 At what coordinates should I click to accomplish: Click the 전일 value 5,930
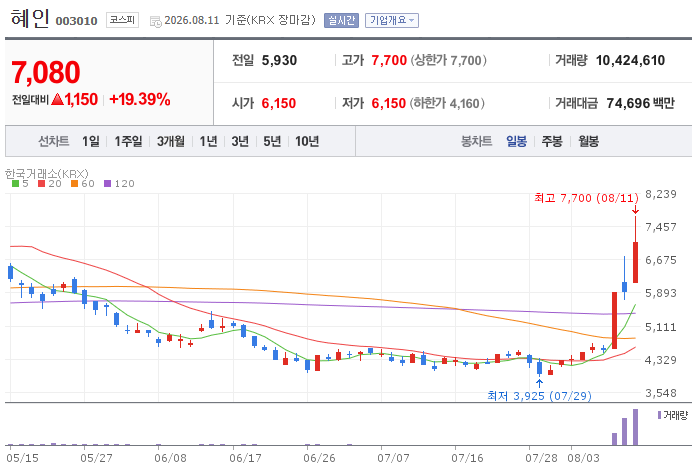(x=279, y=60)
